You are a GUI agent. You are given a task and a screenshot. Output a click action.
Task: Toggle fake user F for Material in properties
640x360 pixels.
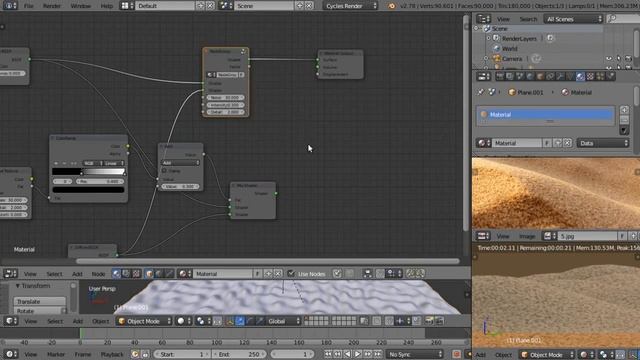547,143
